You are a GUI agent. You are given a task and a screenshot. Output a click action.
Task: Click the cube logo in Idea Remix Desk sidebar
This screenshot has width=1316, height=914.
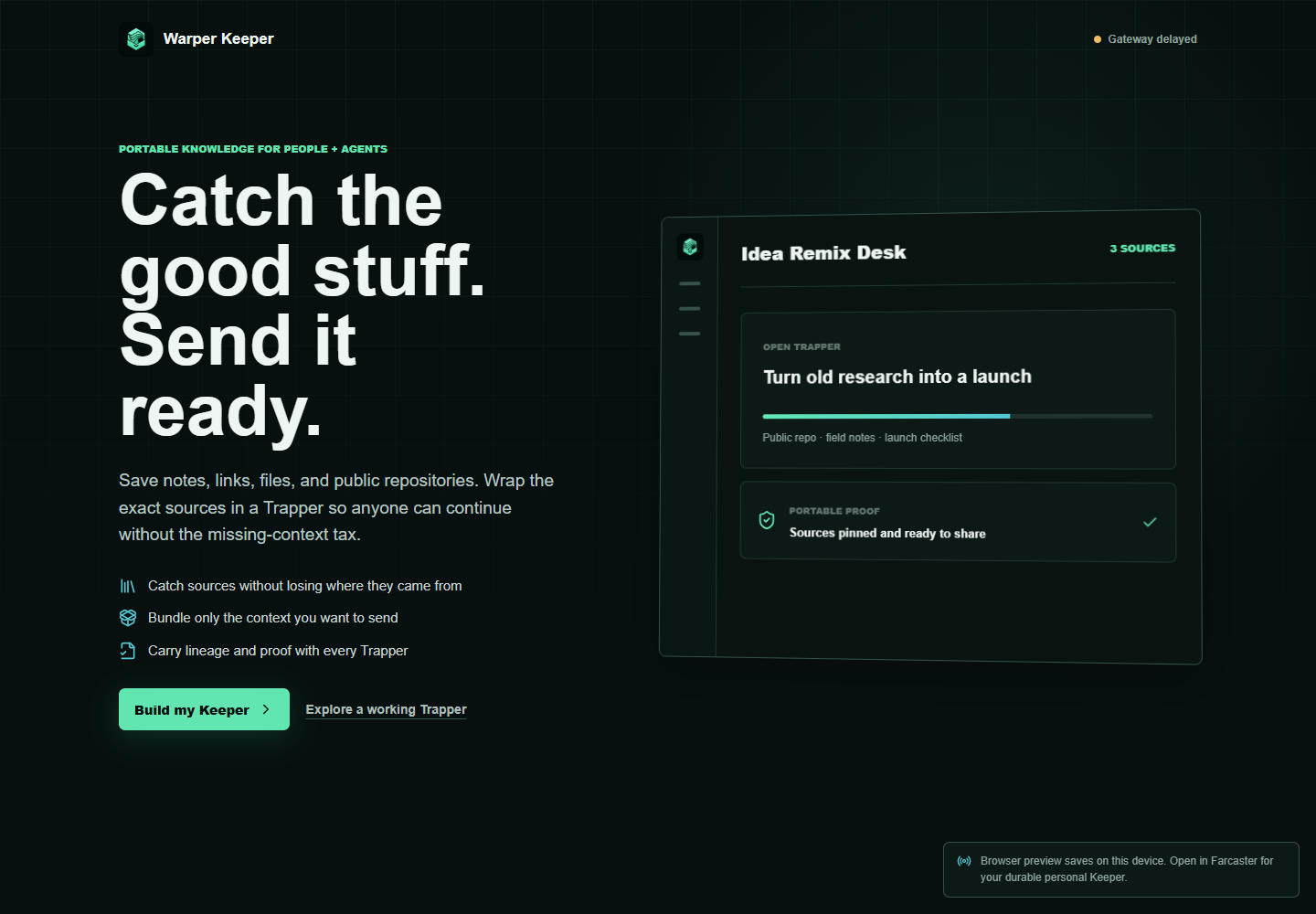pos(690,247)
